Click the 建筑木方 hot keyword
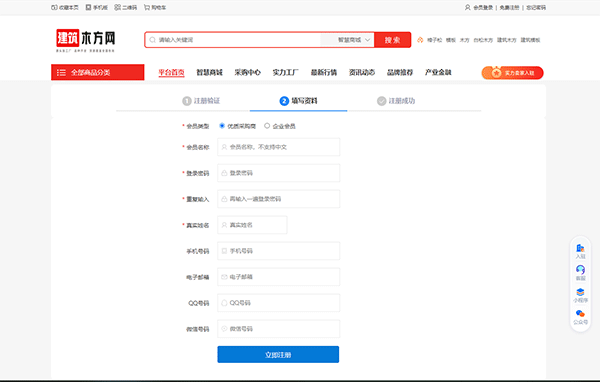Image resolution: width=600 pixels, height=382 pixels. [507, 40]
